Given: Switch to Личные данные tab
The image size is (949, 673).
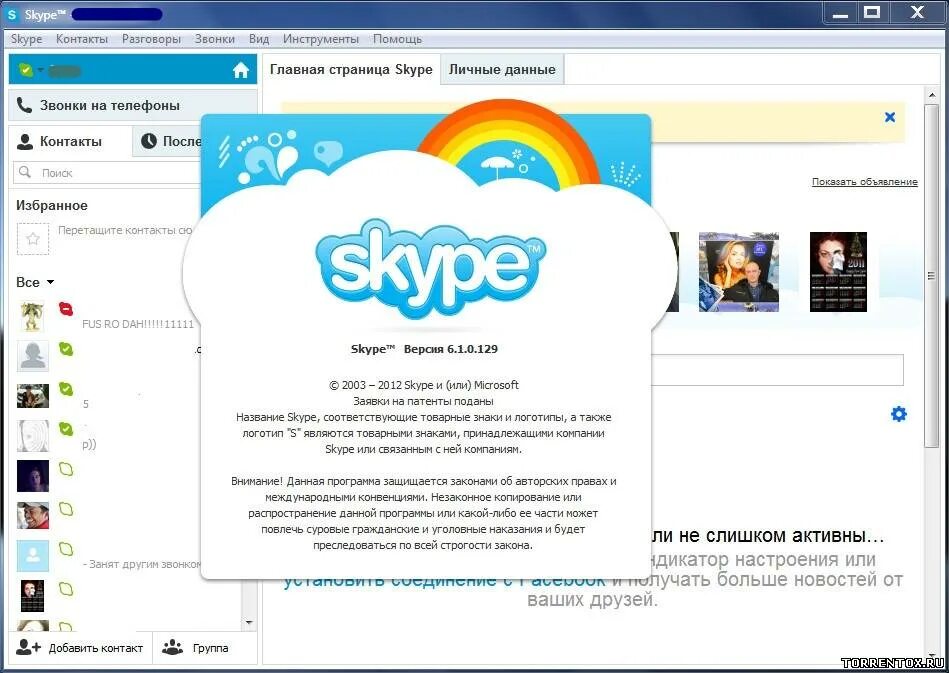Looking at the screenshot, I should [x=502, y=70].
